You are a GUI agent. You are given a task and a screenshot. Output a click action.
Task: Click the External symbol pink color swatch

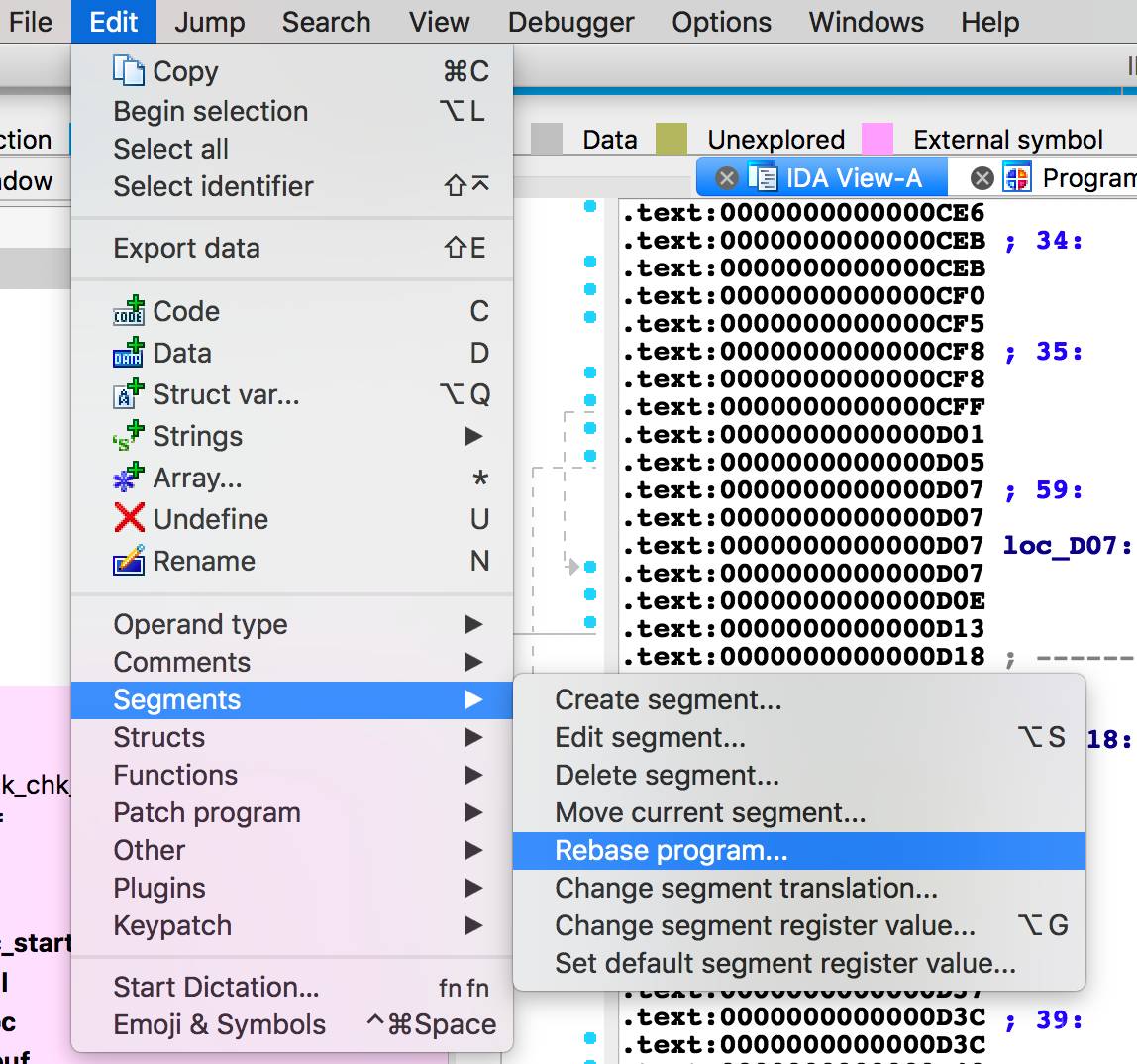878,140
